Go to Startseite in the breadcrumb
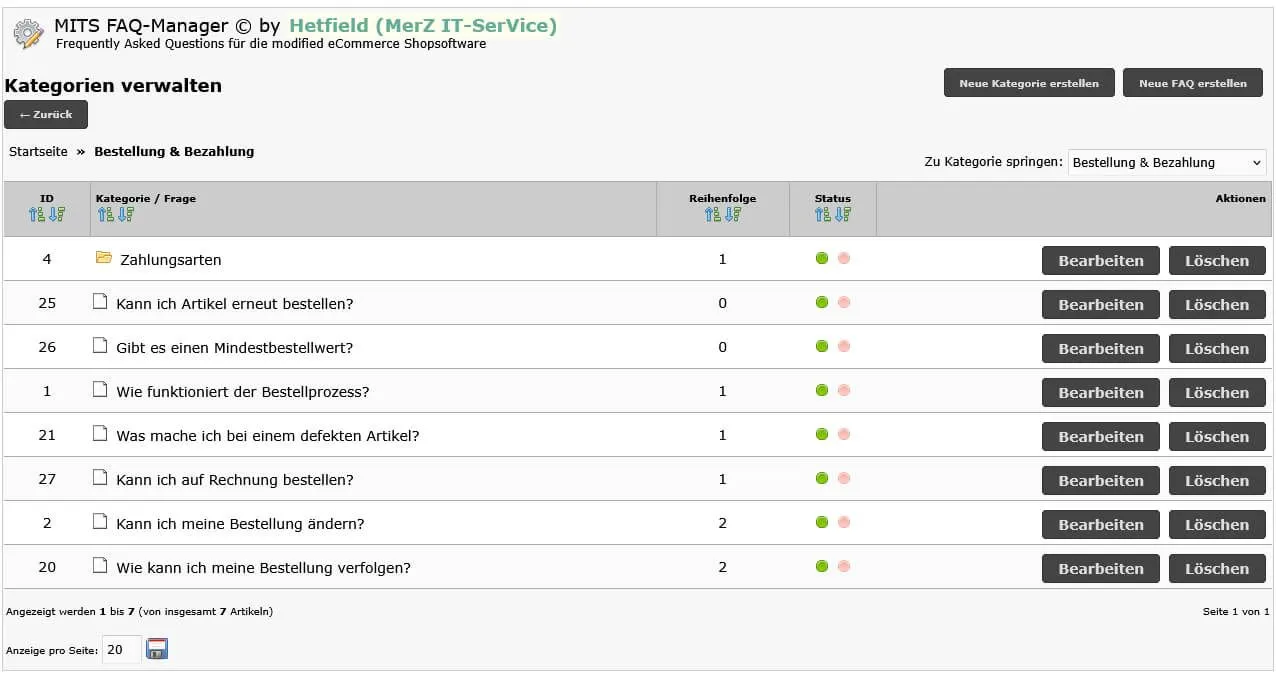 (x=39, y=152)
